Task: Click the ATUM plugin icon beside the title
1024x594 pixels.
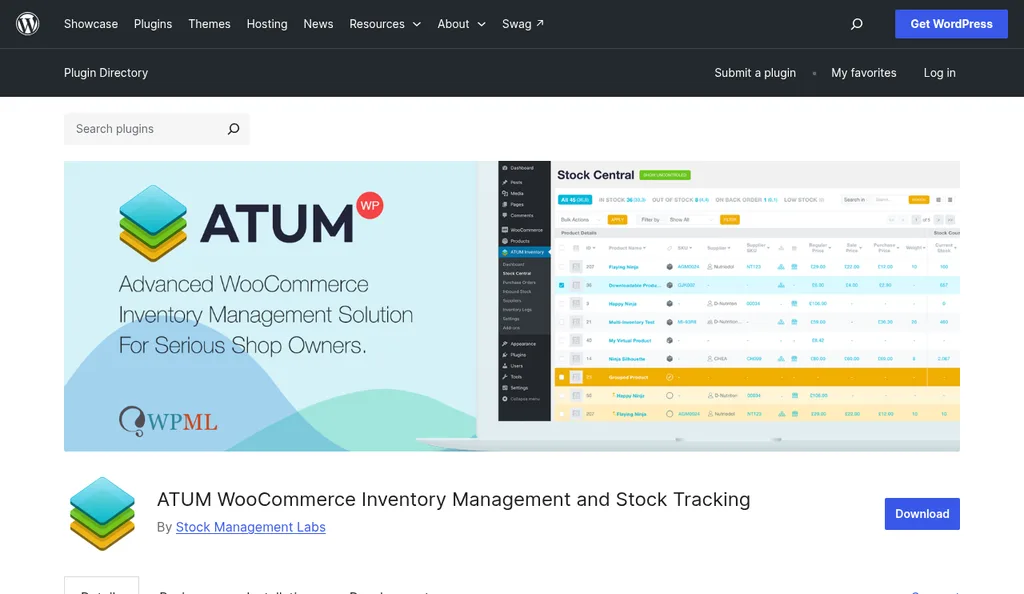Action: tap(102, 514)
